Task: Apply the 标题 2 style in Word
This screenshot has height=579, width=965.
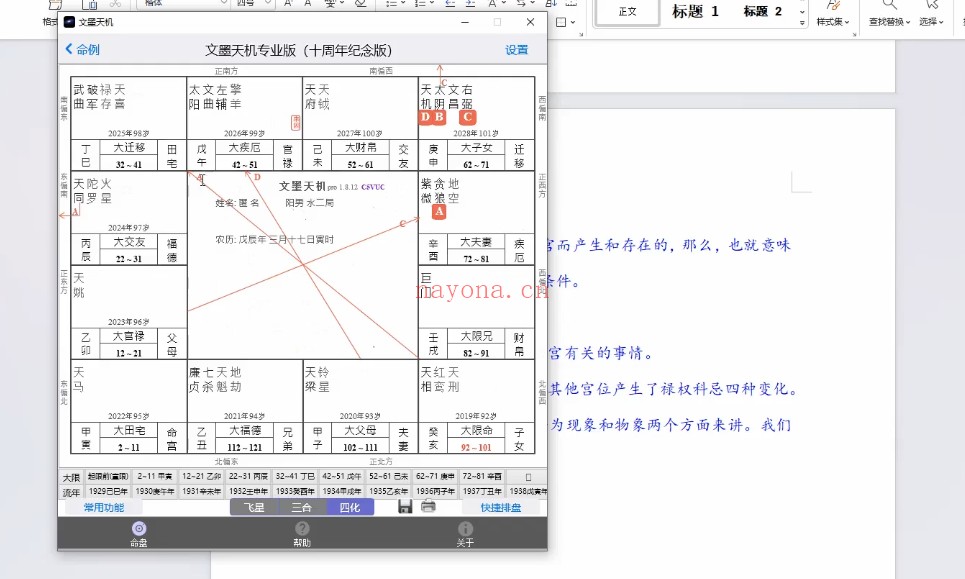Action: [763, 12]
